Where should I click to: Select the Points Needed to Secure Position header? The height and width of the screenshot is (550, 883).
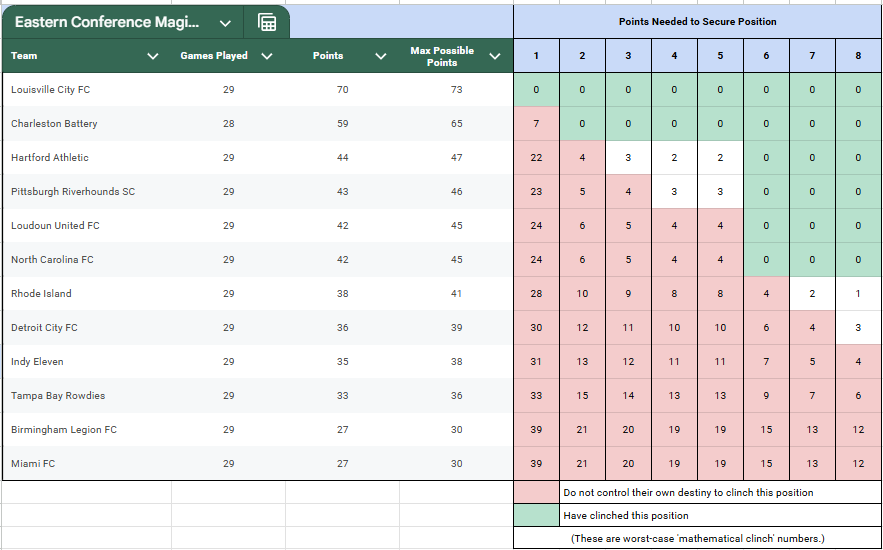point(697,21)
